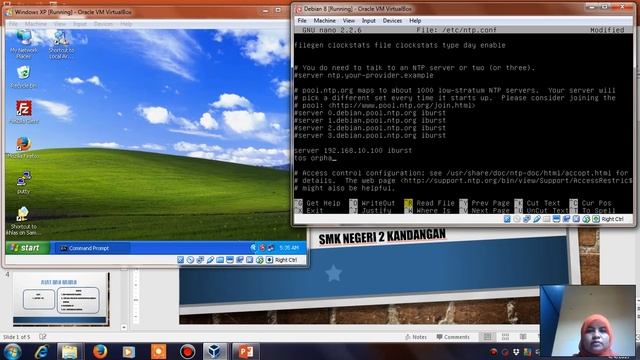
Task: Click optical disk indicator in Windows XP status bar
Action: tap(190, 260)
